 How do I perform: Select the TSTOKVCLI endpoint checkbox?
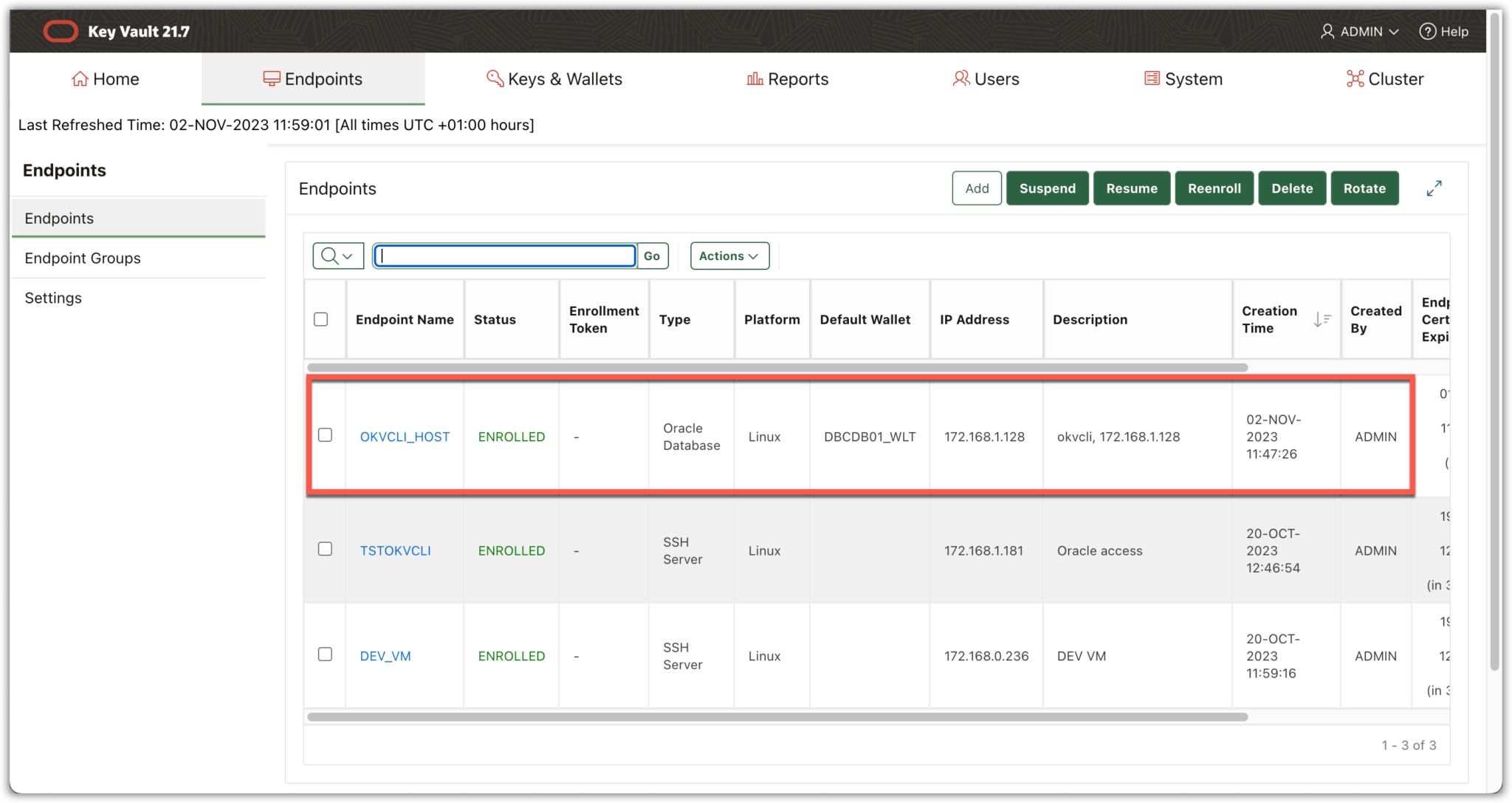(x=325, y=549)
